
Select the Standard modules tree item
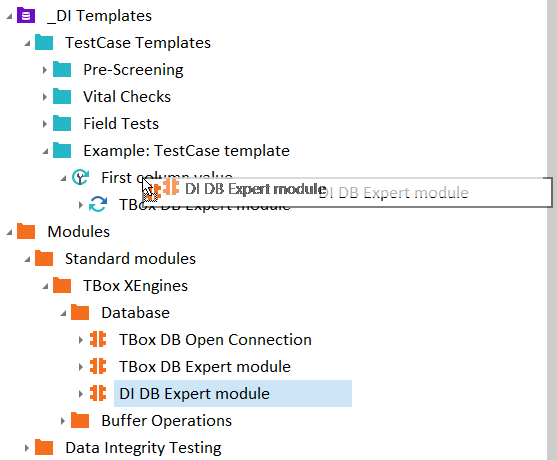130,259
